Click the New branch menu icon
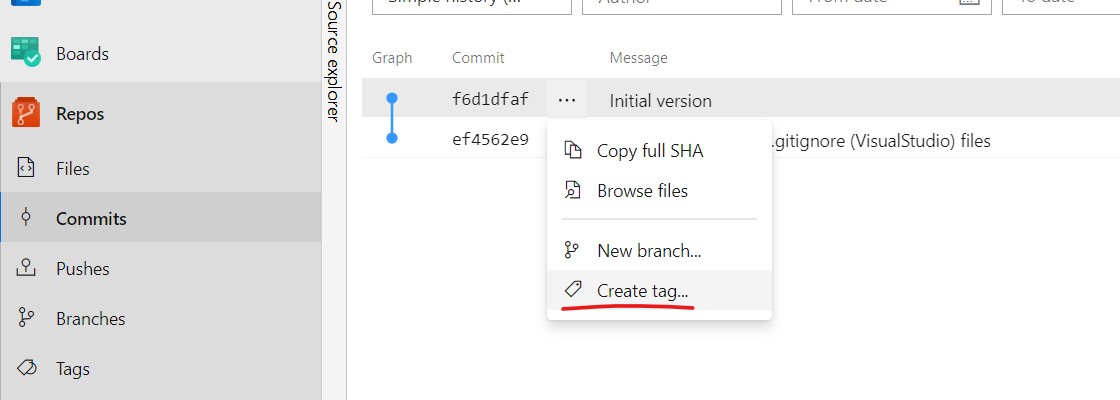 [572, 250]
